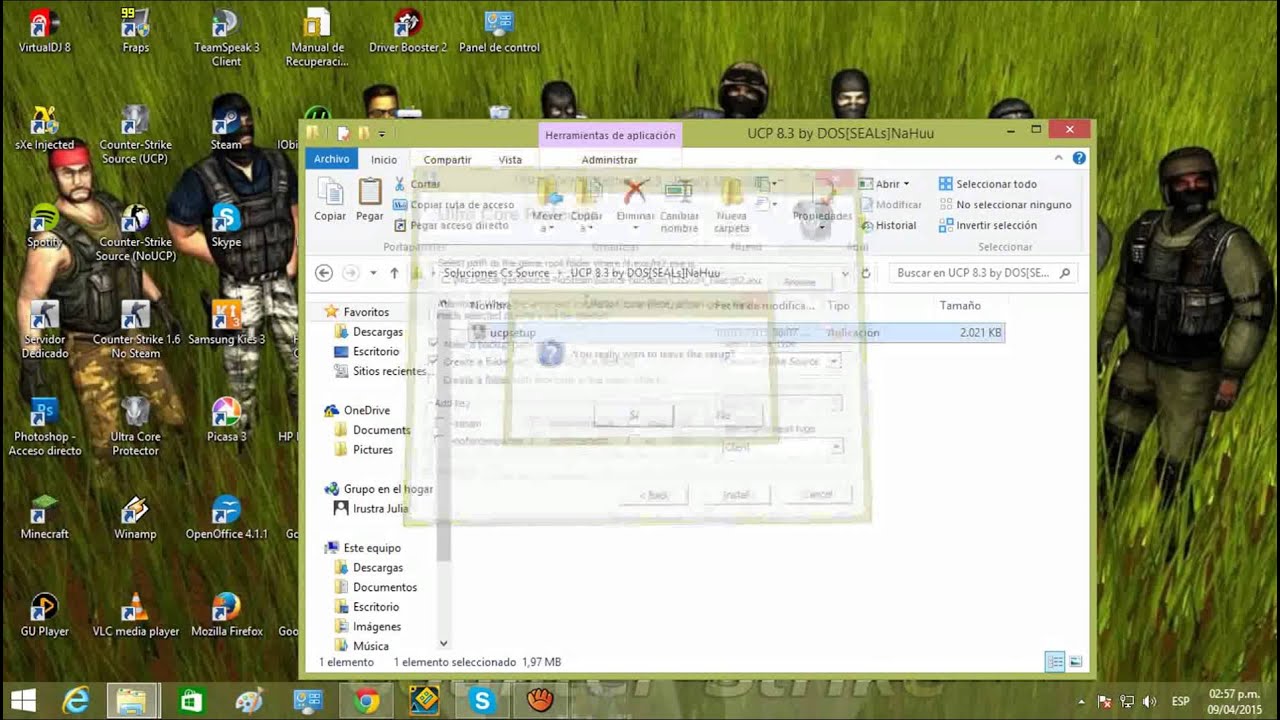The height and width of the screenshot is (720, 1280).
Task: Open Photoshop Acceso directo shortcut
Action: tap(45, 427)
